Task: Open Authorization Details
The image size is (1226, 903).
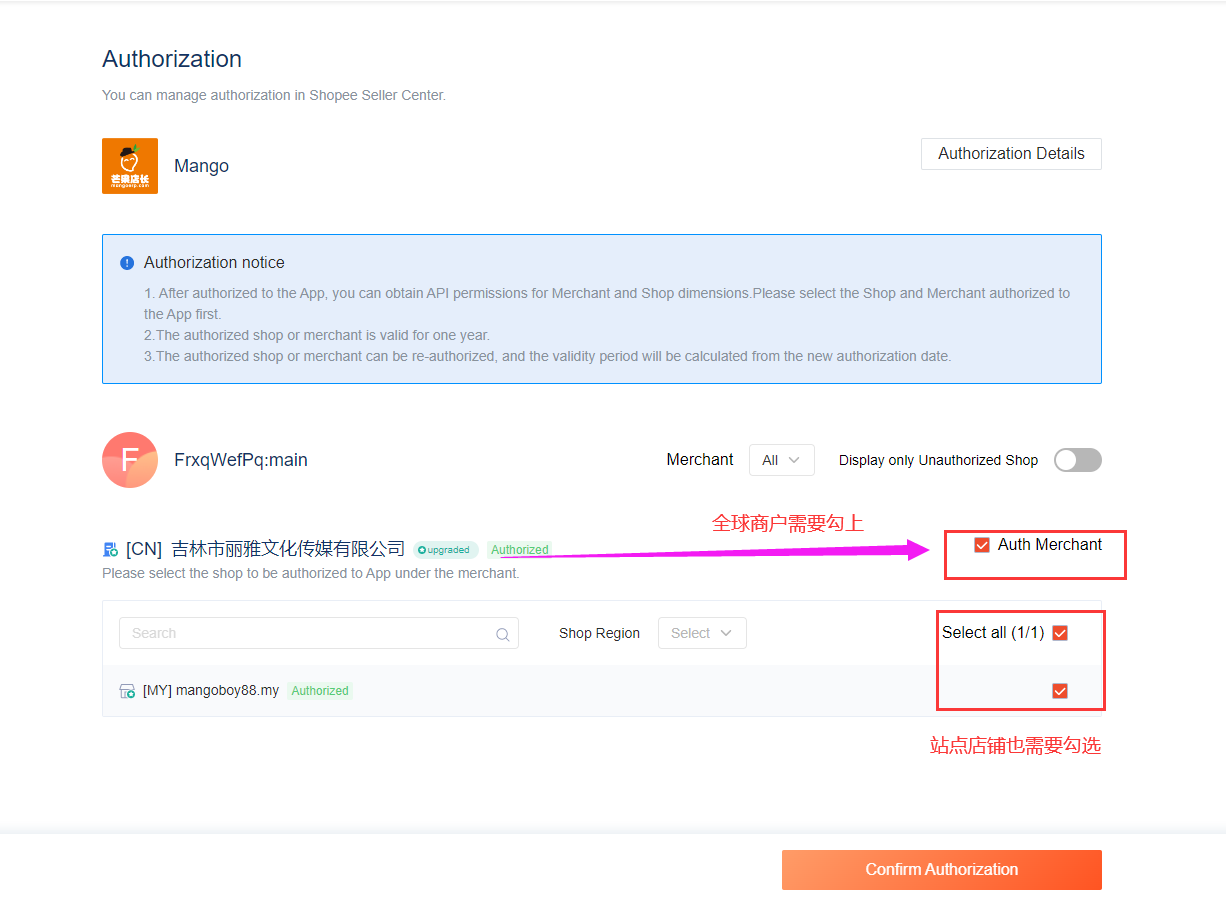Action: (x=1011, y=154)
